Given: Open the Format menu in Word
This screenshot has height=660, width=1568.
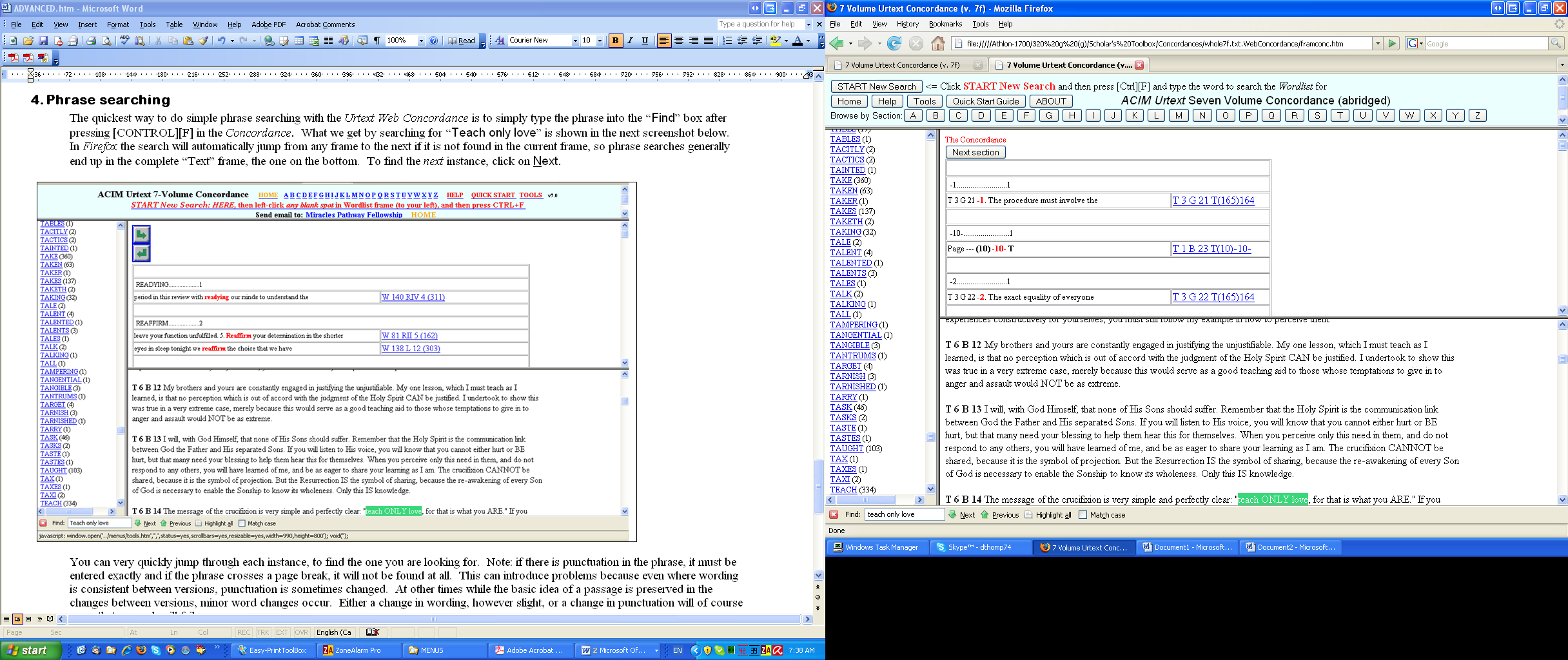Looking at the screenshot, I should [x=118, y=24].
